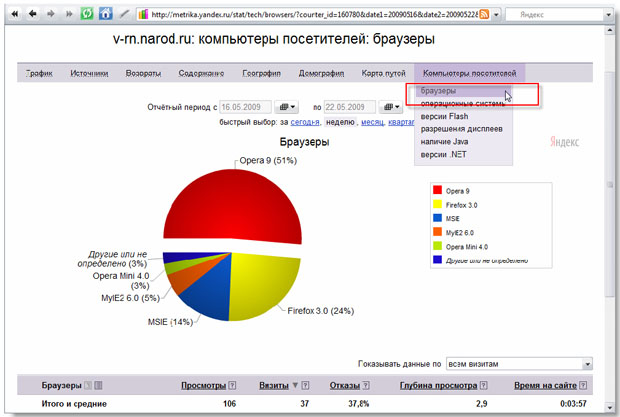620x417 pixels.
Task: Sort table by Просмотры column
Action: pyautogui.click(x=204, y=385)
